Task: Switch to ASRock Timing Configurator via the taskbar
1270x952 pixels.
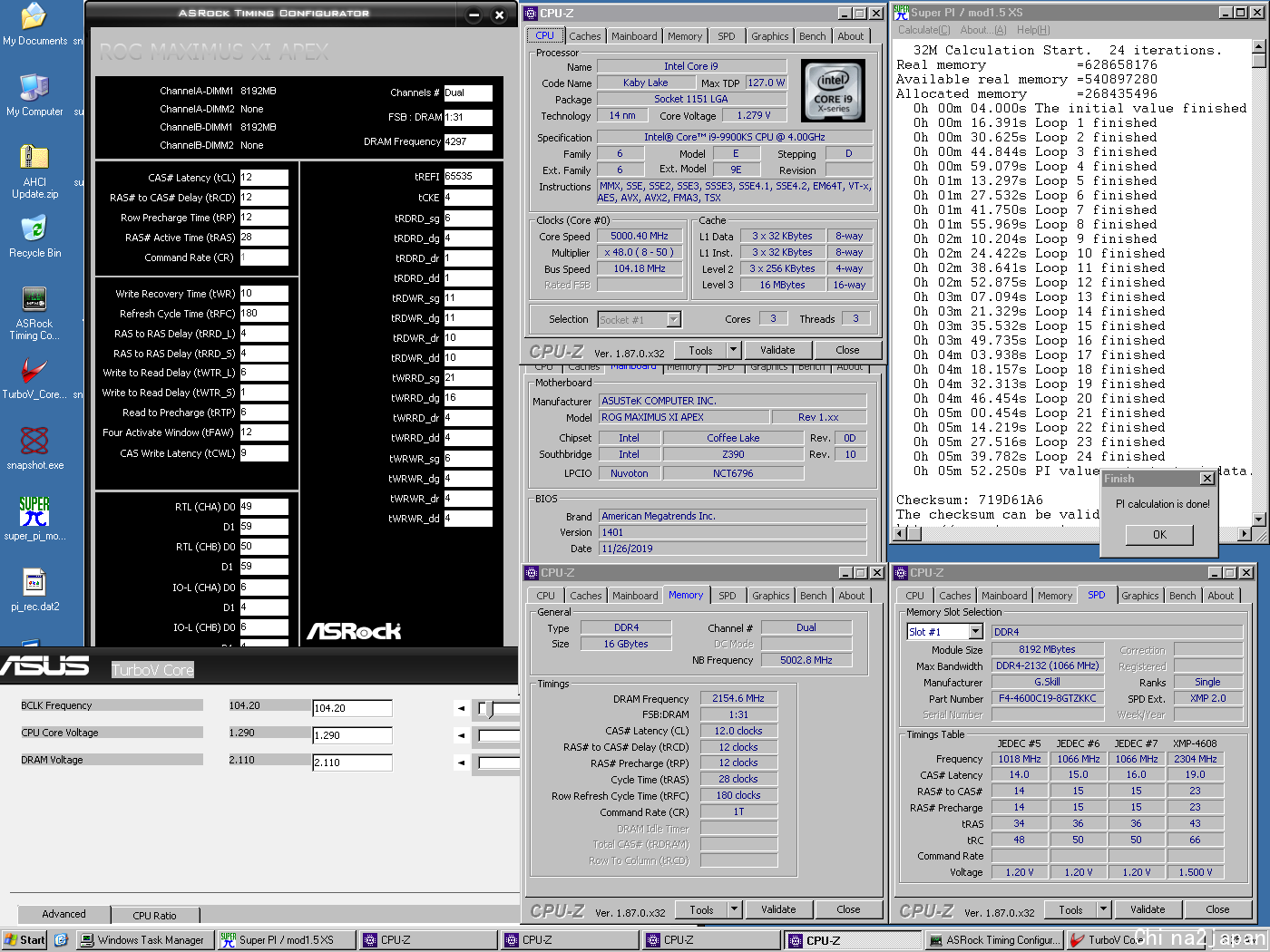Action: [994, 940]
